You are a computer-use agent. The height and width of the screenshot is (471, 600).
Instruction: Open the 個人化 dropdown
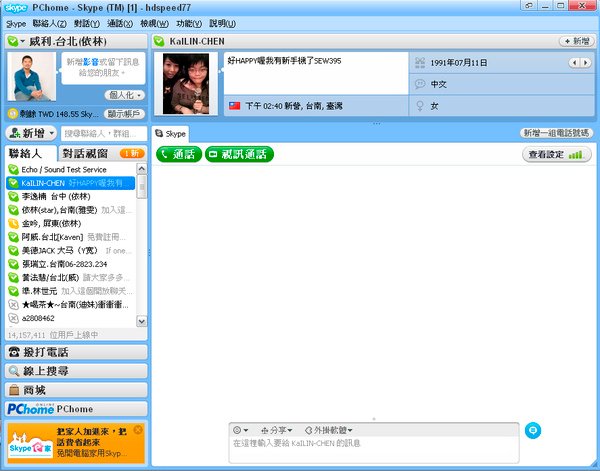[125, 95]
